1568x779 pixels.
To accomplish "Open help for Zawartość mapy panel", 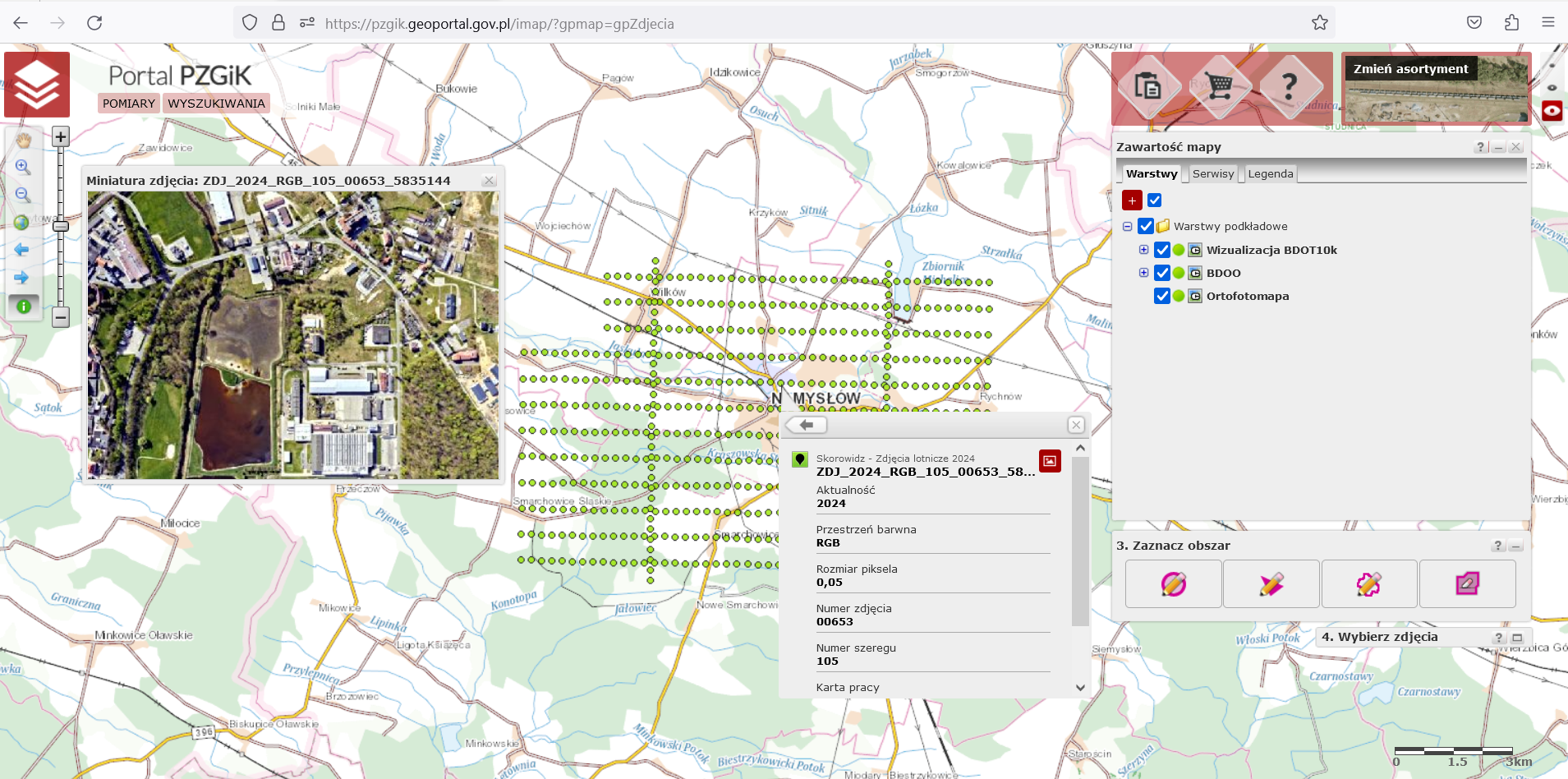I will pos(1480,147).
